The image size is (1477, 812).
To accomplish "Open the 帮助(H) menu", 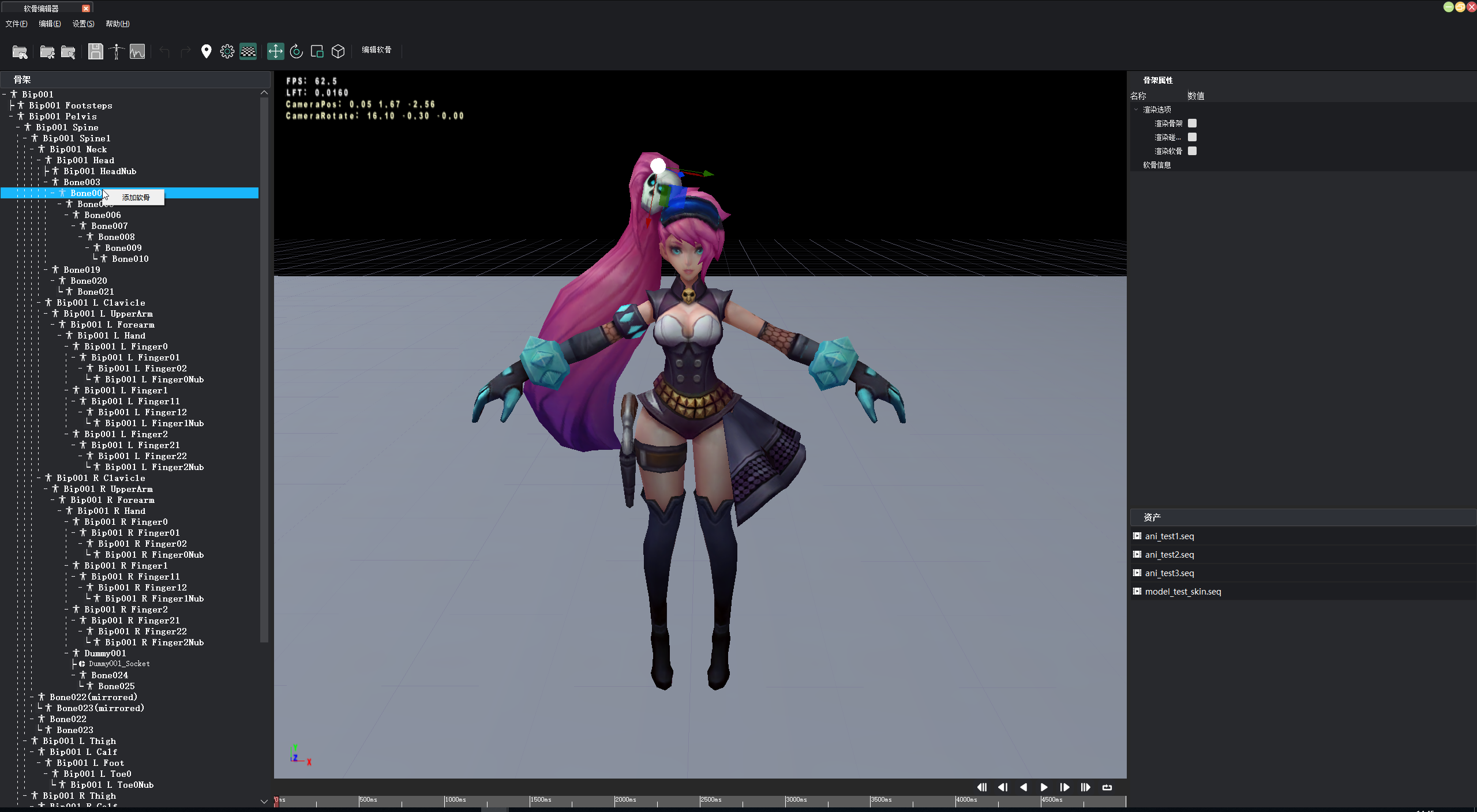I will 117,24.
